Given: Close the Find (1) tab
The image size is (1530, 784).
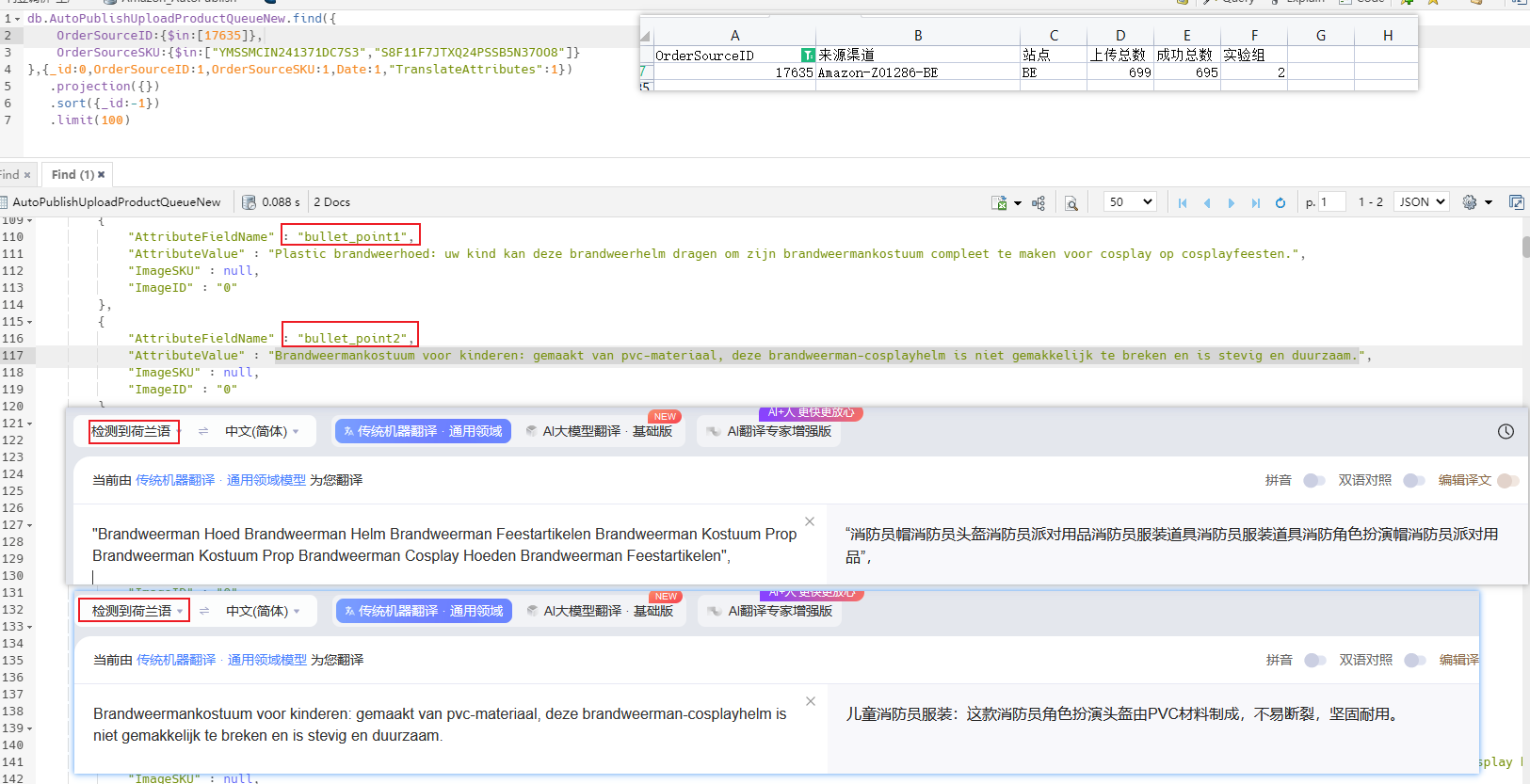Looking at the screenshot, I should pos(102,174).
